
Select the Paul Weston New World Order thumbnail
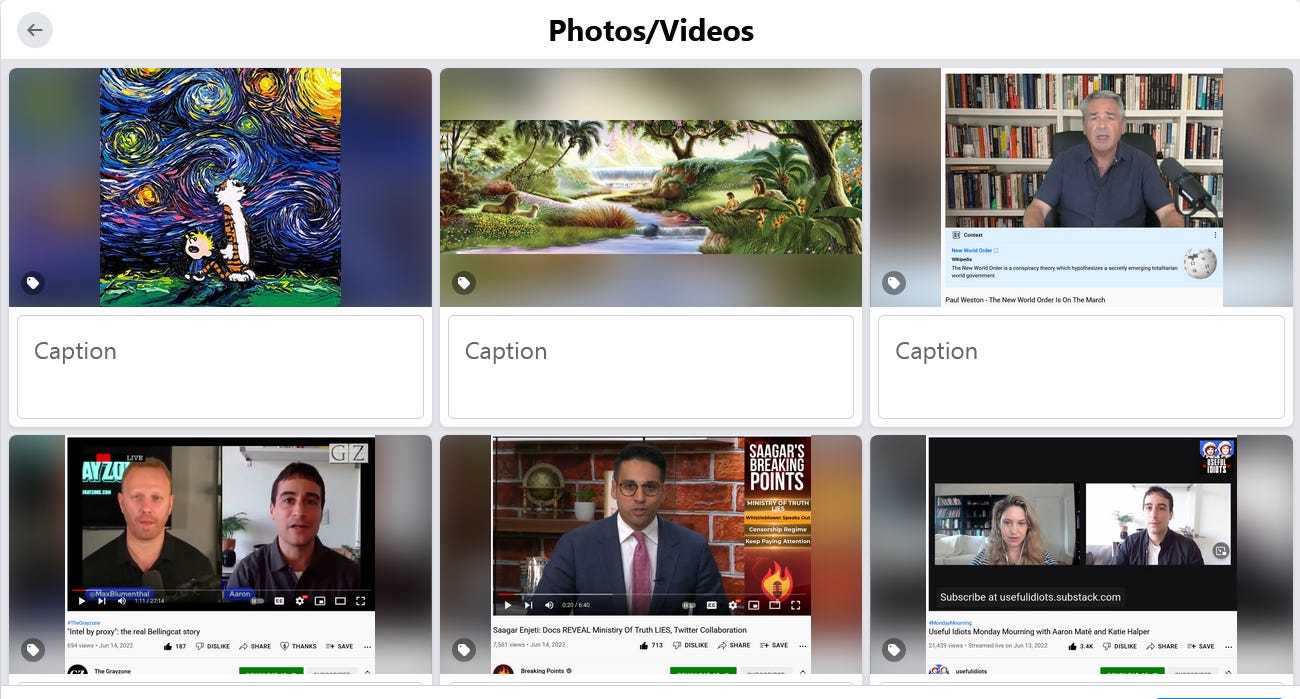tap(1081, 187)
